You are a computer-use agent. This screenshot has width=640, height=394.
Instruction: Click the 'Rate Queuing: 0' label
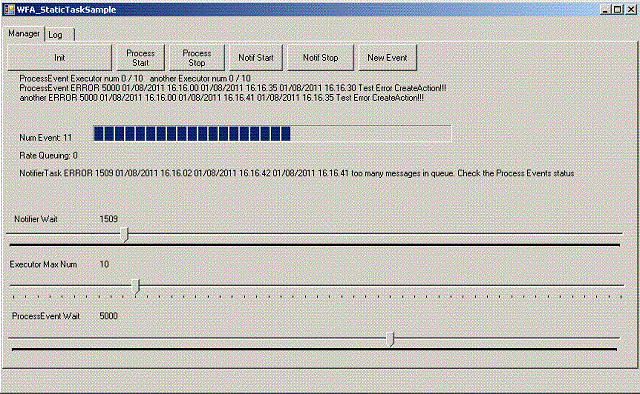tap(48, 156)
